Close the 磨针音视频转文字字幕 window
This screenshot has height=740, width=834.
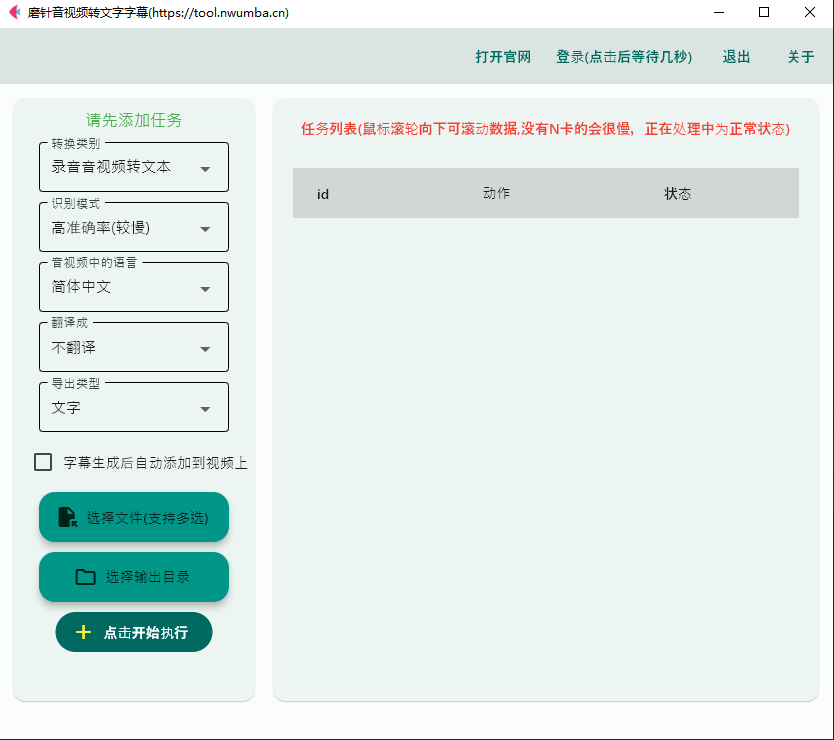810,12
